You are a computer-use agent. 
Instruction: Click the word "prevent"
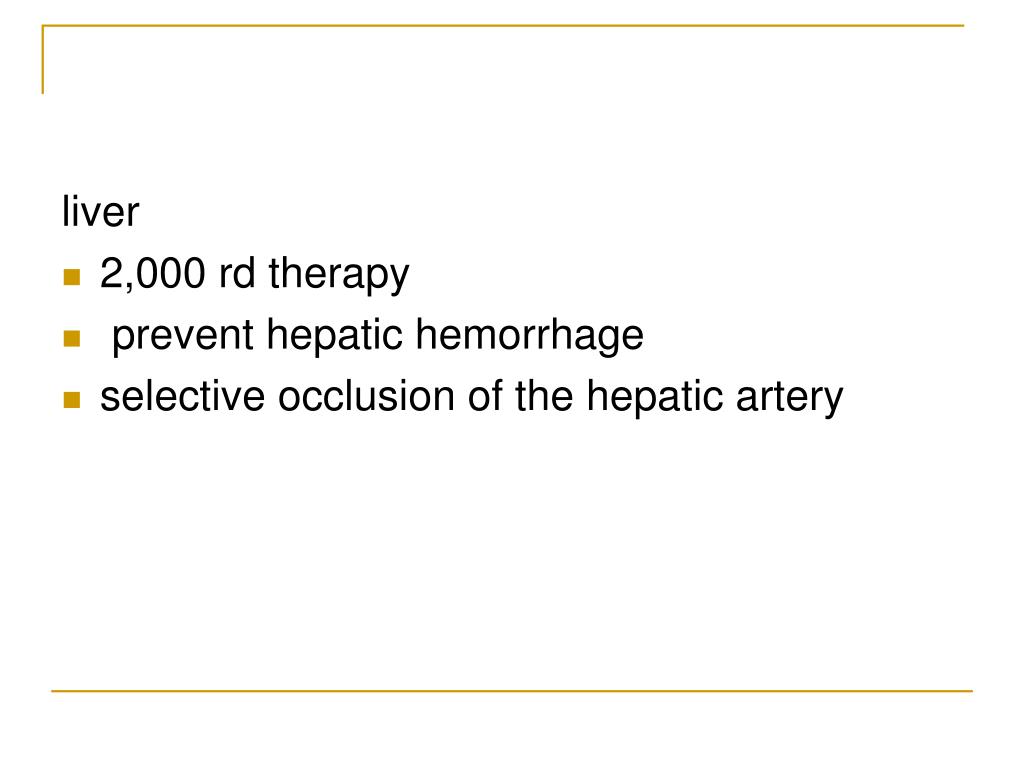tap(183, 336)
